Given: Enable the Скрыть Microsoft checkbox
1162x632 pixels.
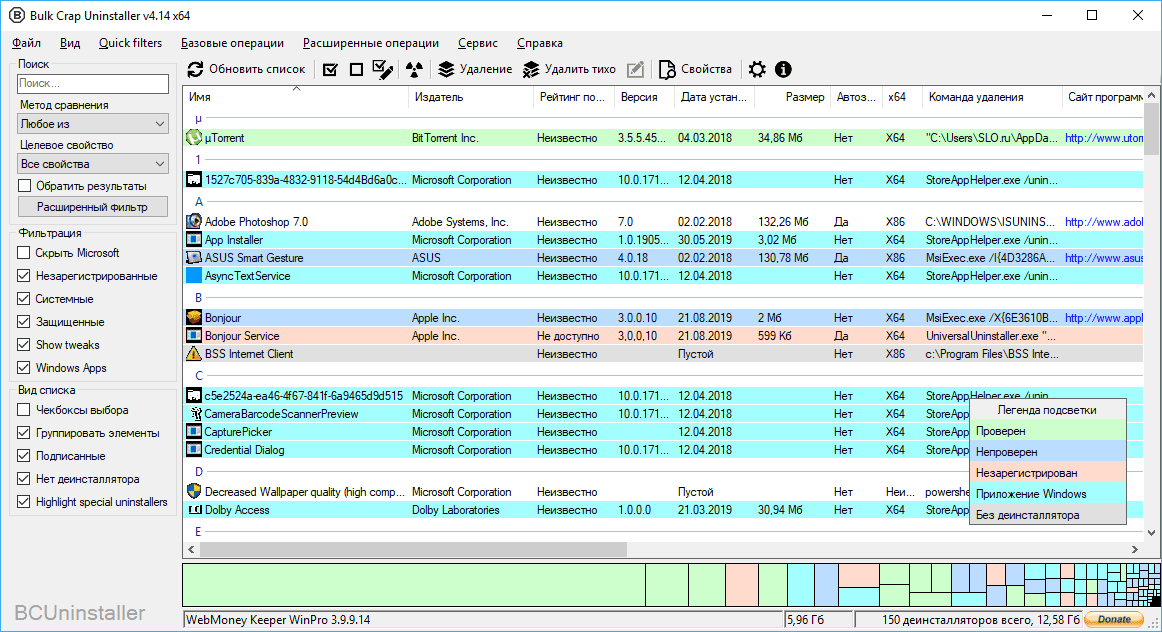Looking at the screenshot, I should pyautogui.click(x=24, y=253).
